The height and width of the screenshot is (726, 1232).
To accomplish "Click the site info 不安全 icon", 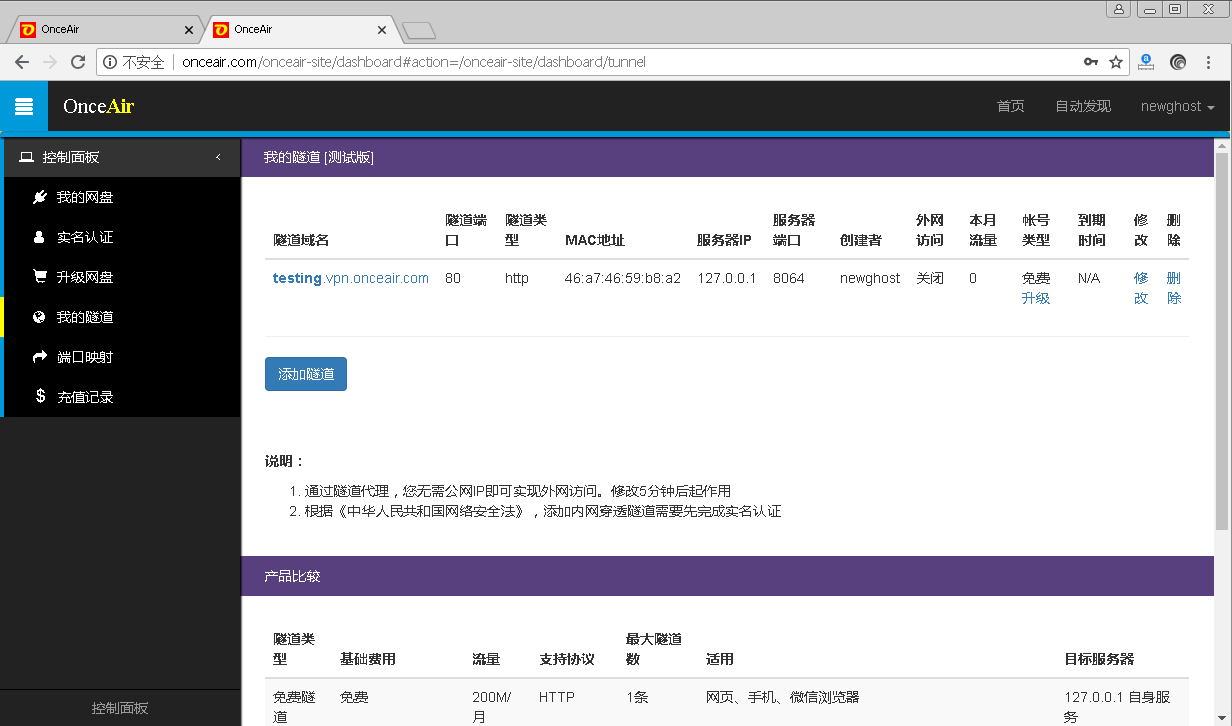I will [x=111, y=62].
